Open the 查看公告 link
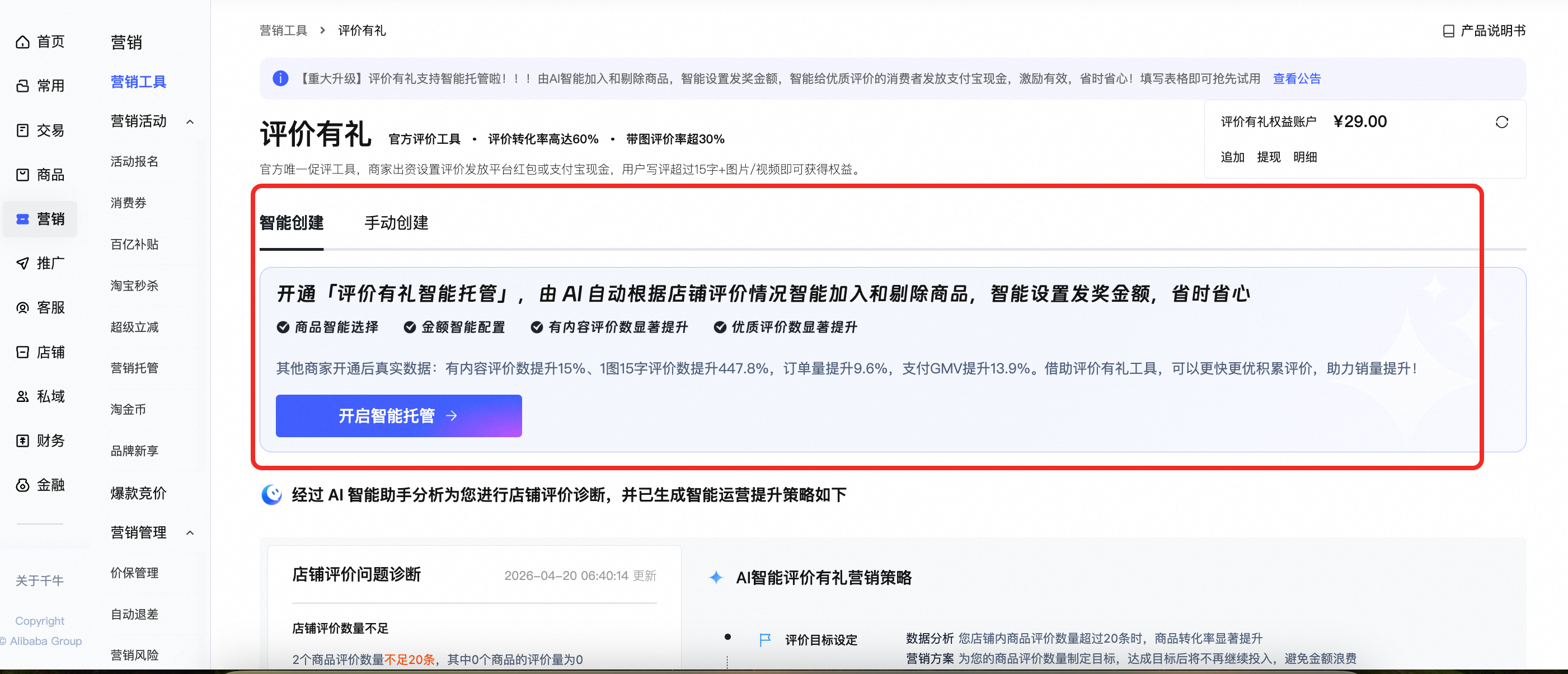This screenshot has height=674, width=1568. pos(1297,78)
